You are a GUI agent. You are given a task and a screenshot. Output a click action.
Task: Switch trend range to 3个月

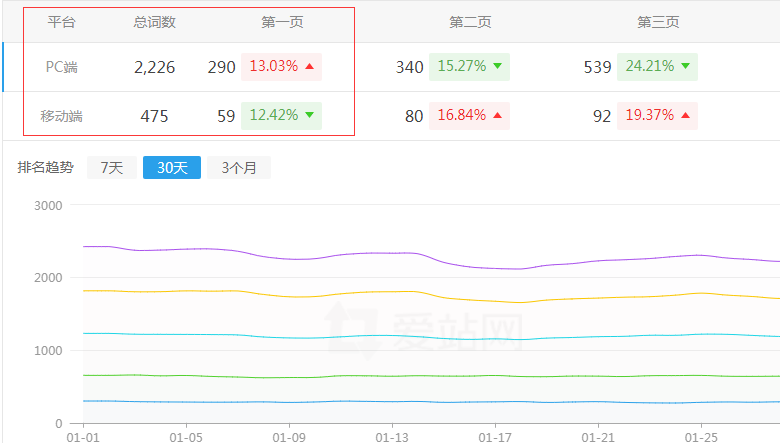[239, 168]
